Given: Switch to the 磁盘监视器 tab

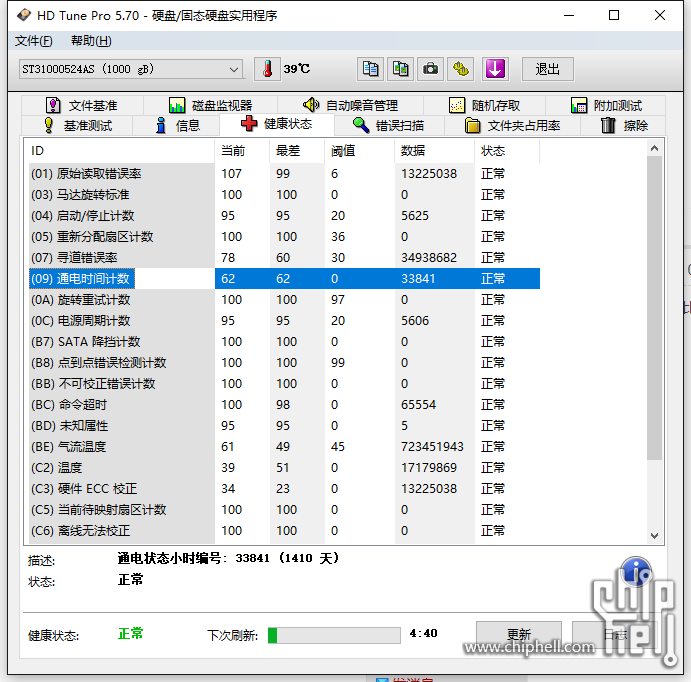Looking at the screenshot, I should coord(211,105).
